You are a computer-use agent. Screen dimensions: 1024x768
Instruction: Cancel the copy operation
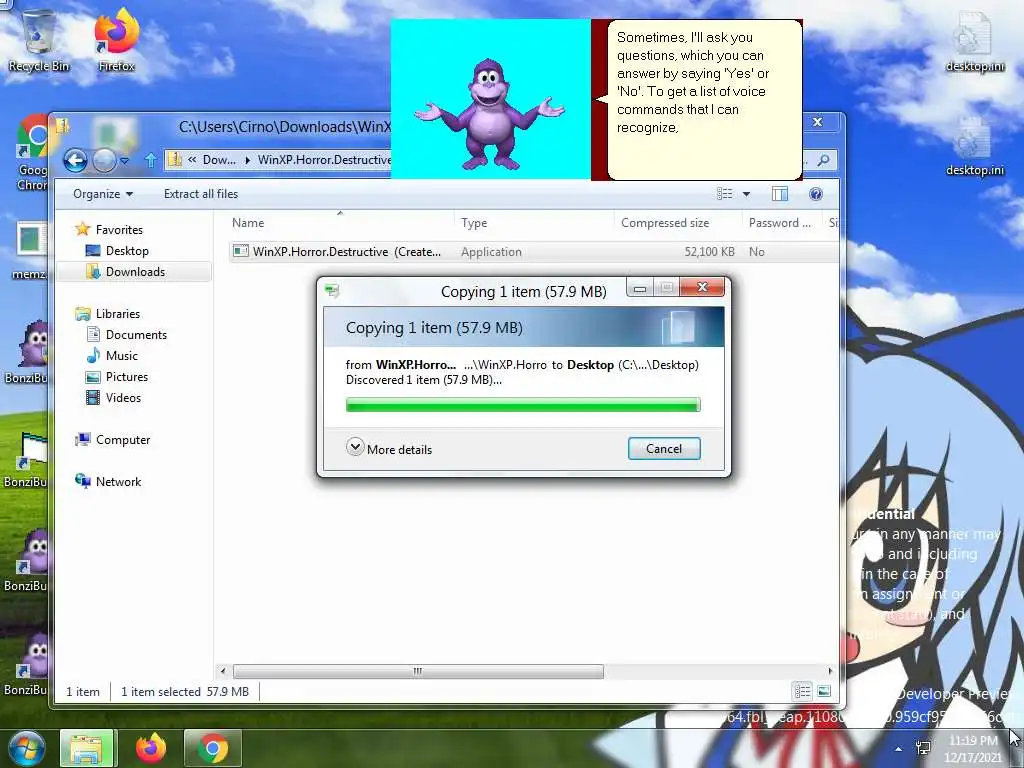664,449
